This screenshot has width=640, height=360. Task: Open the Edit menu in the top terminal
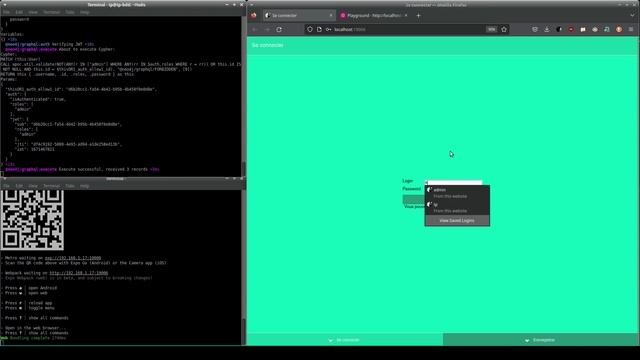click(x=19, y=12)
